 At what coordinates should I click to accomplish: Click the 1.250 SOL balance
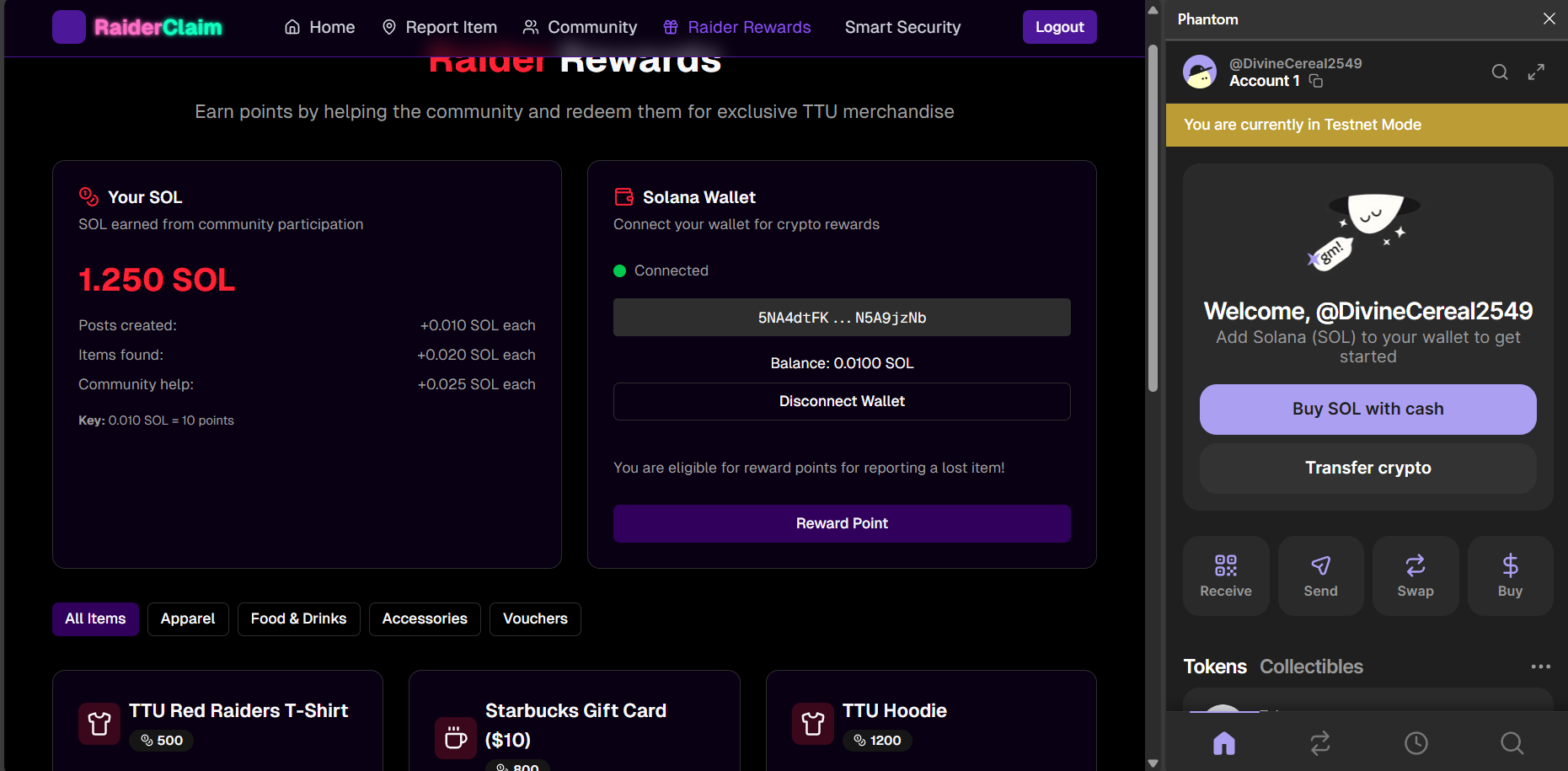coord(157,280)
